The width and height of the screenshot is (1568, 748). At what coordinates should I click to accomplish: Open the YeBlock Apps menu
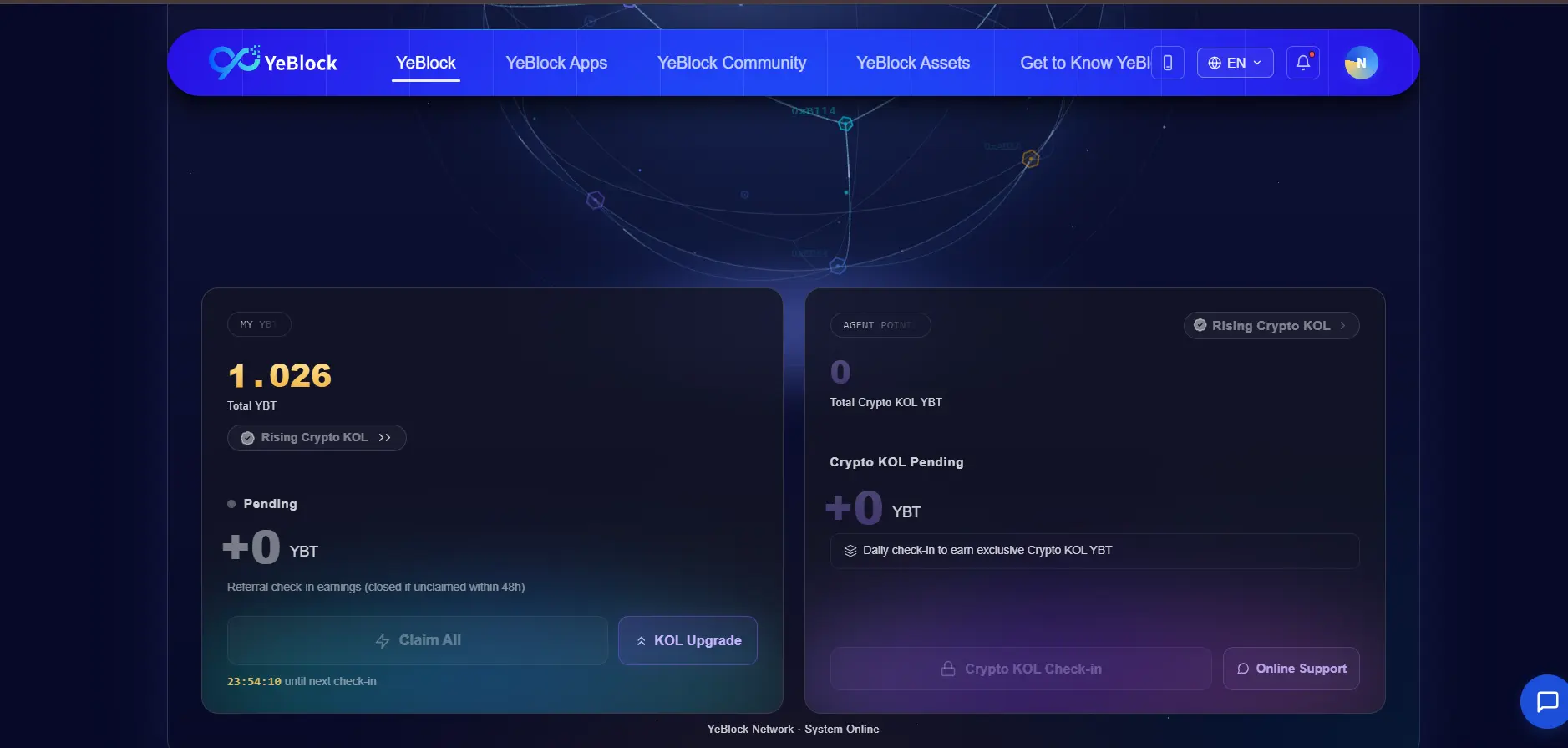pos(556,63)
